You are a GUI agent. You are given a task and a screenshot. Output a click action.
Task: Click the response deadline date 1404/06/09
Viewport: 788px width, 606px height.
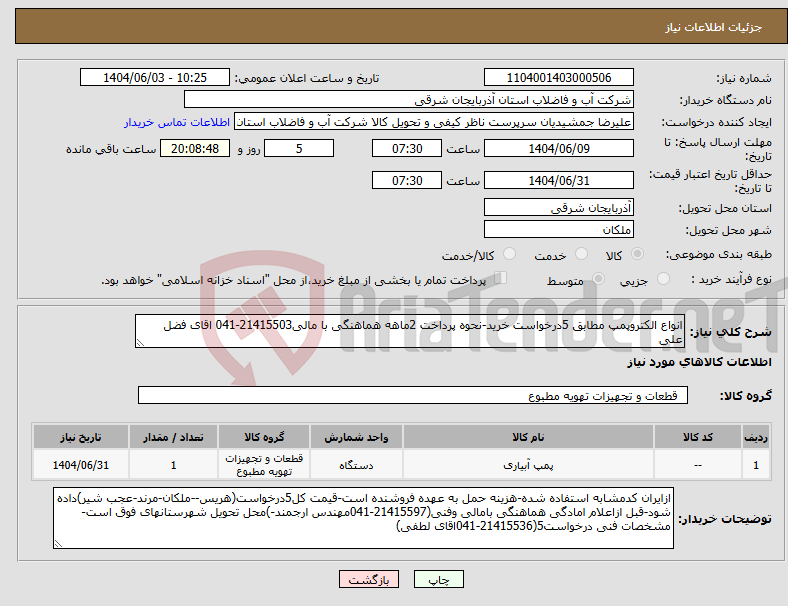coord(558,148)
